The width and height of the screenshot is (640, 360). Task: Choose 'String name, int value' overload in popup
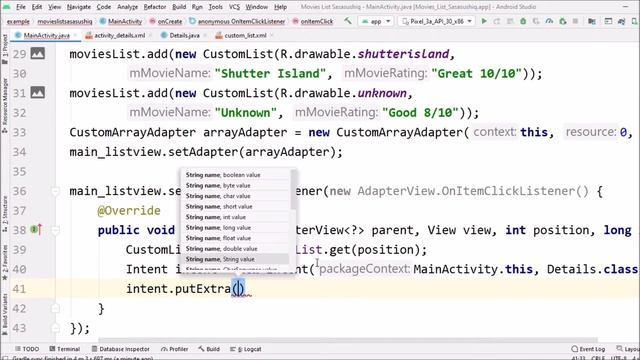click(x=235, y=217)
